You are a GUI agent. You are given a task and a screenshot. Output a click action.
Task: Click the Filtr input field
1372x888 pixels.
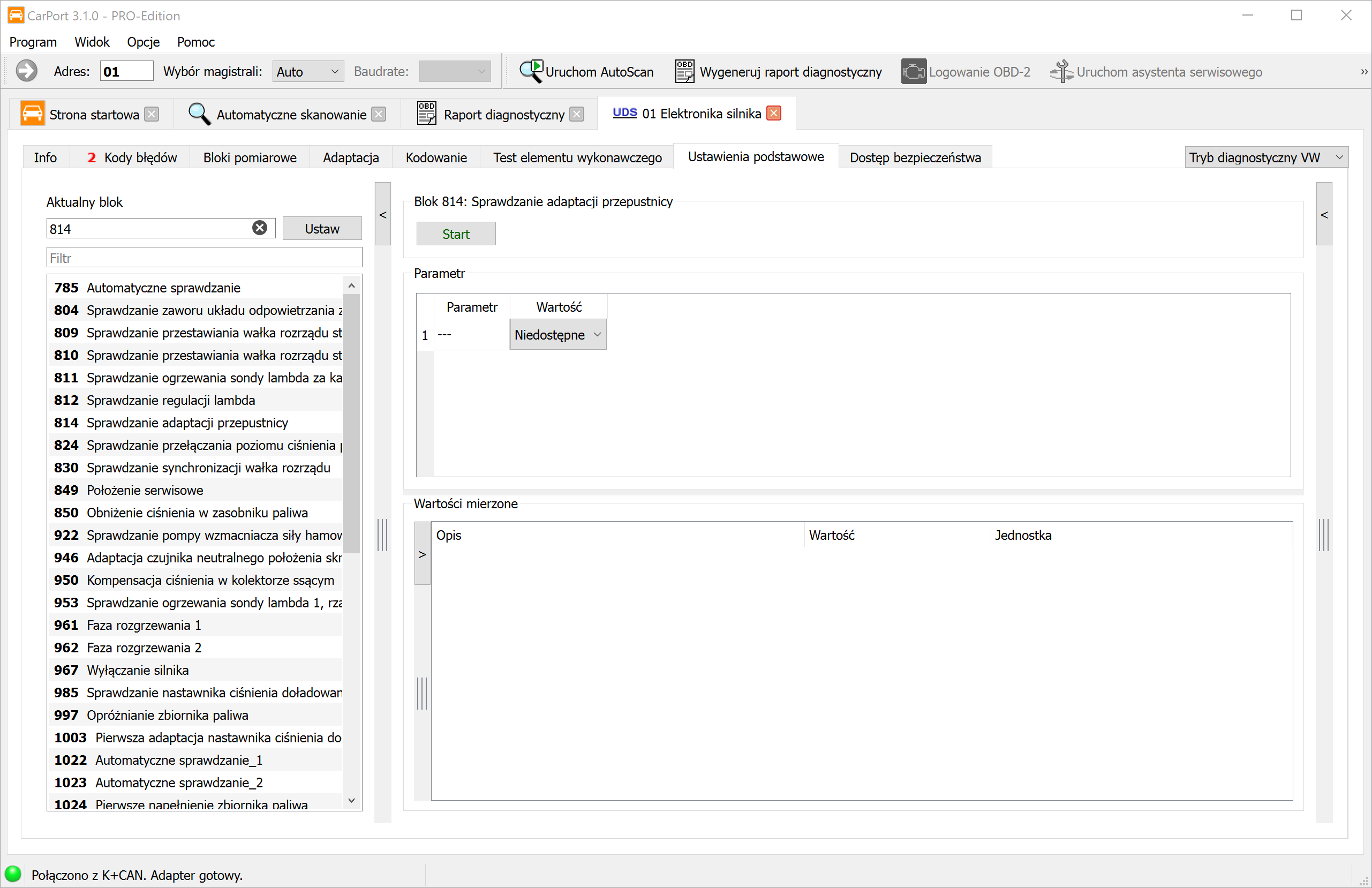point(204,258)
